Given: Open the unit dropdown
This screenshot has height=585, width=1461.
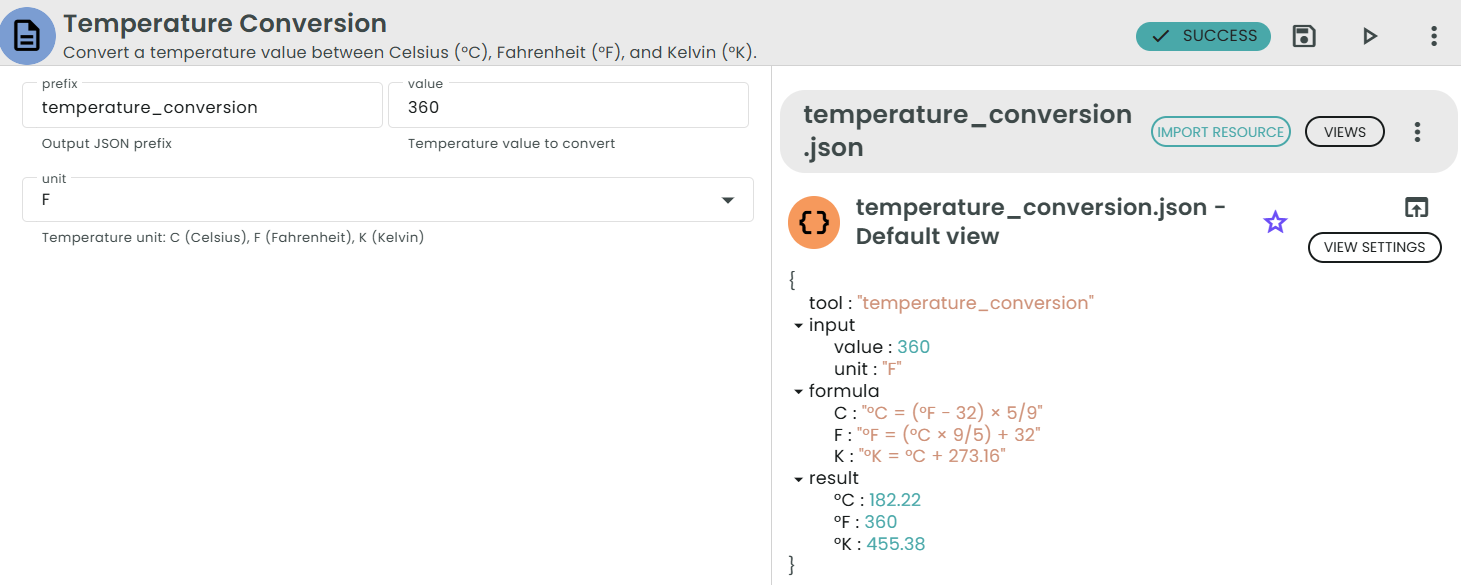Looking at the screenshot, I should tap(729, 199).
